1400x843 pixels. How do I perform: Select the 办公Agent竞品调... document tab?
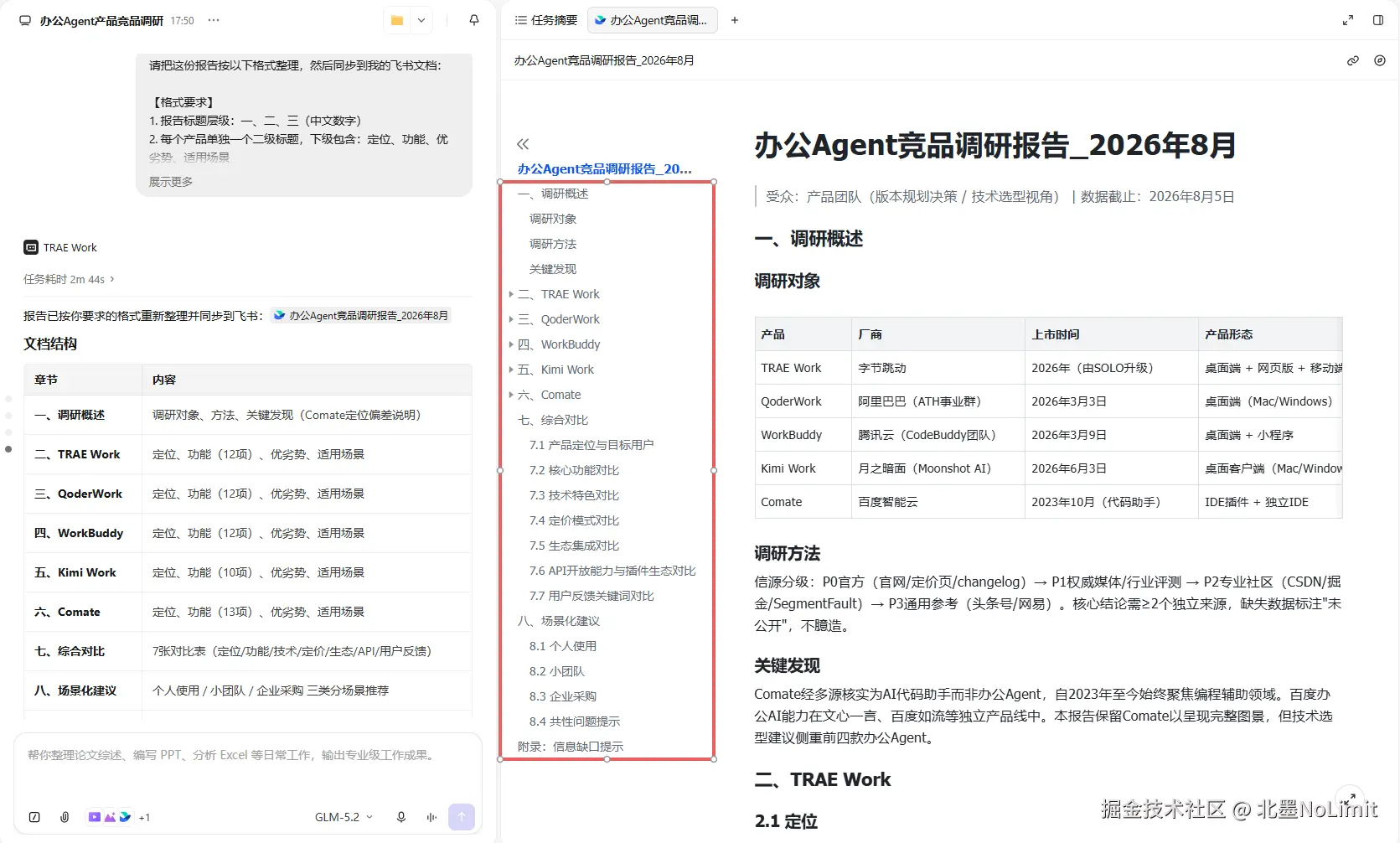click(653, 20)
